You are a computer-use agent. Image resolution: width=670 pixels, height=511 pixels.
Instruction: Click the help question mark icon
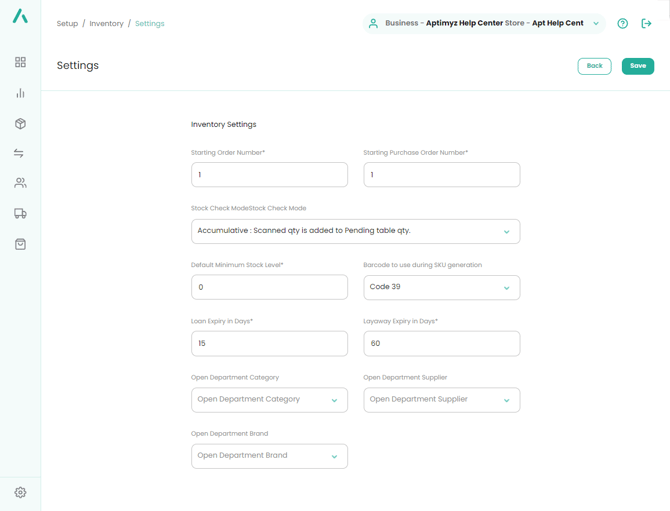[622, 23]
